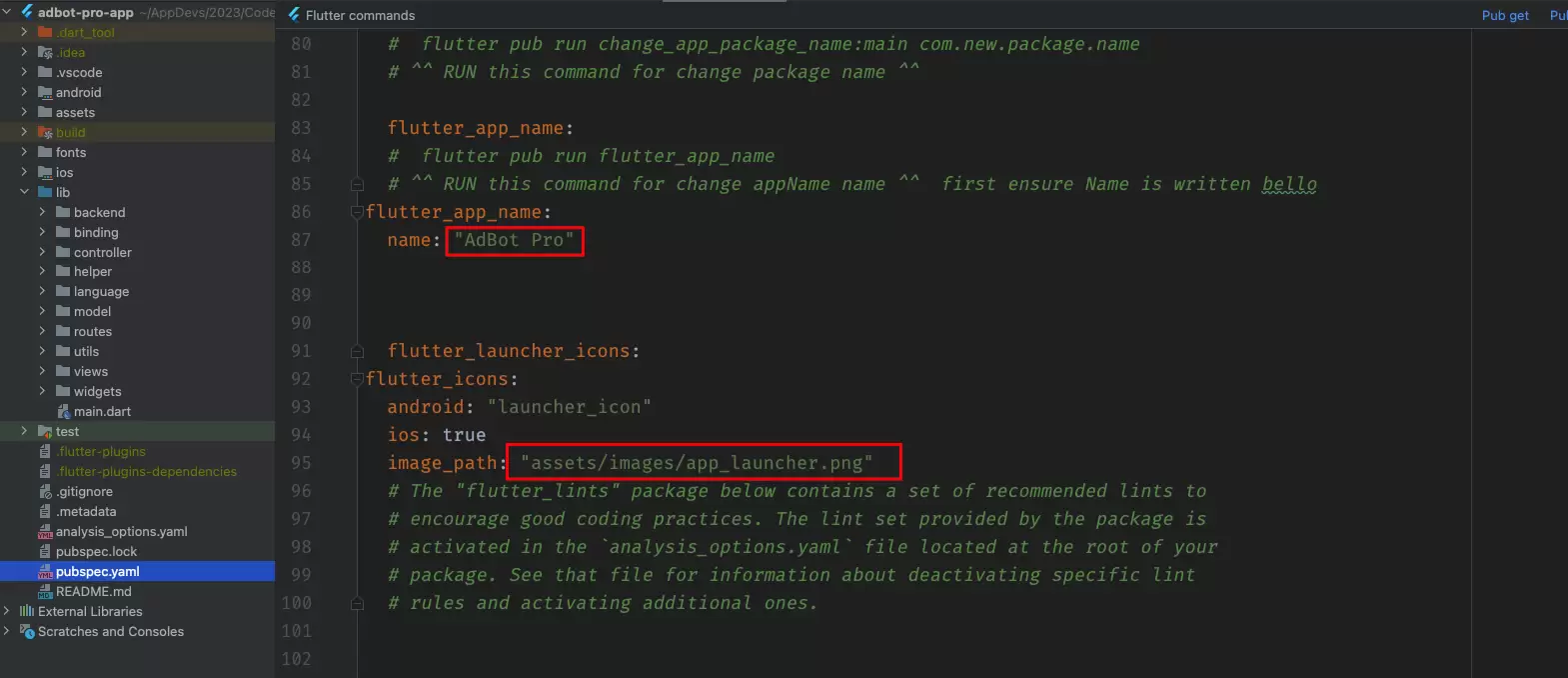Select pubspec.yaml file
Viewport: 1568px width, 678px height.
coord(98,572)
